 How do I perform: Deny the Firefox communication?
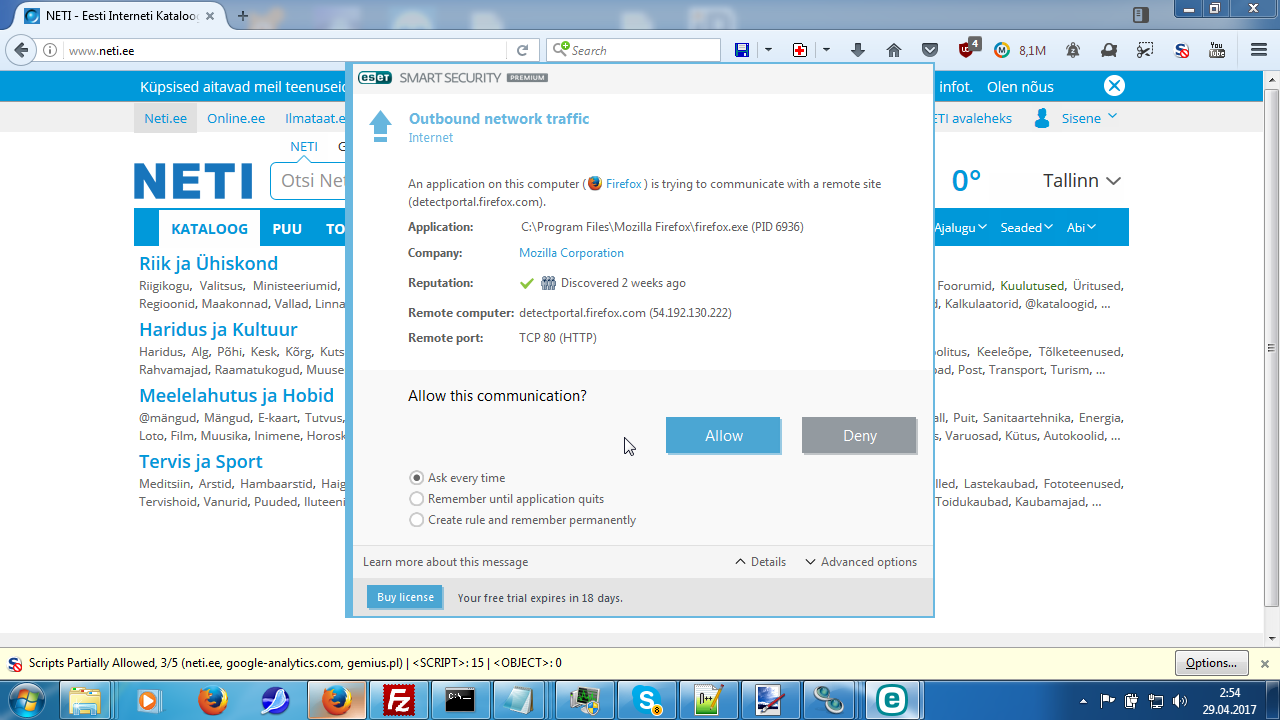(859, 436)
